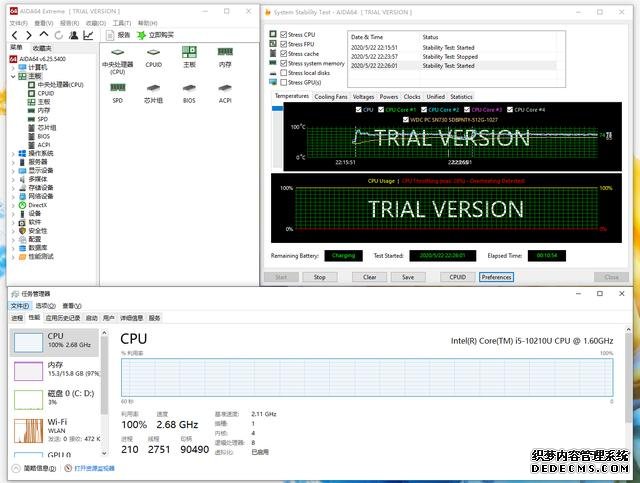Screen dimensions: 640x483
Task: Open the BIOS icon in content pane
Action: (x=189, y=93)
